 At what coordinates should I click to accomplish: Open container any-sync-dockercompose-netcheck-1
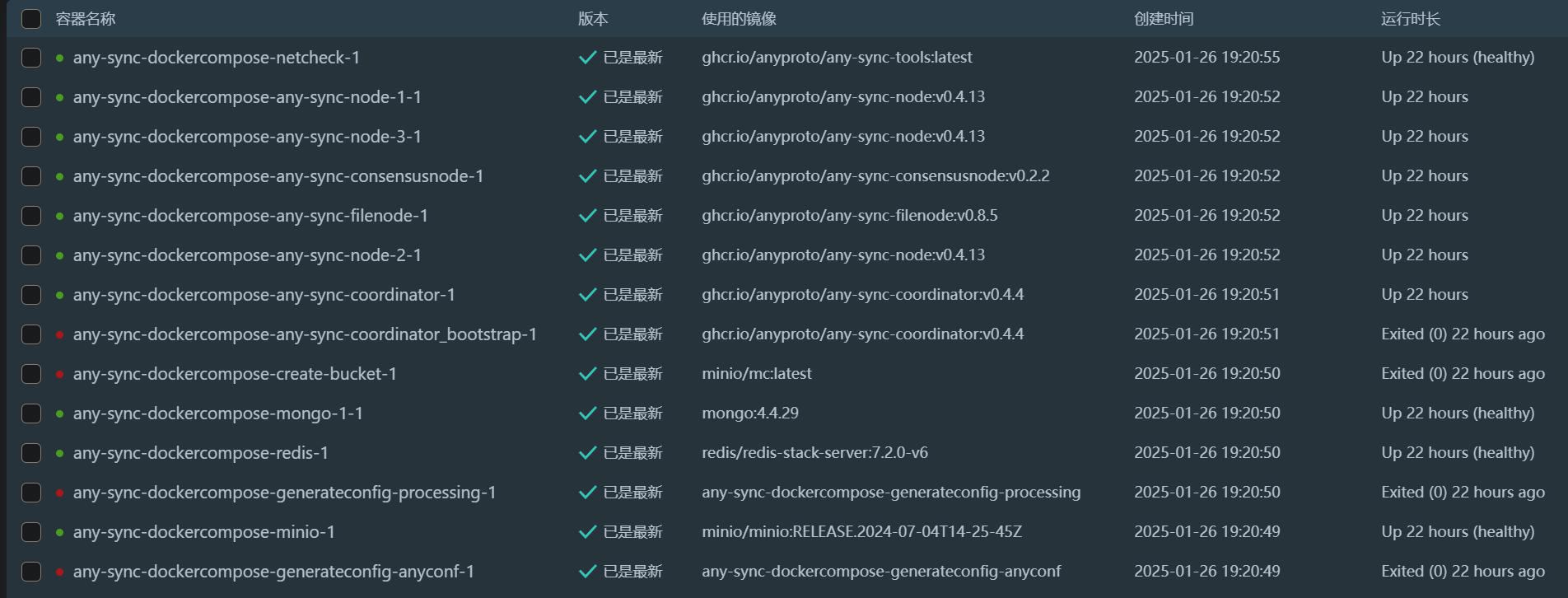coord(216,58)
